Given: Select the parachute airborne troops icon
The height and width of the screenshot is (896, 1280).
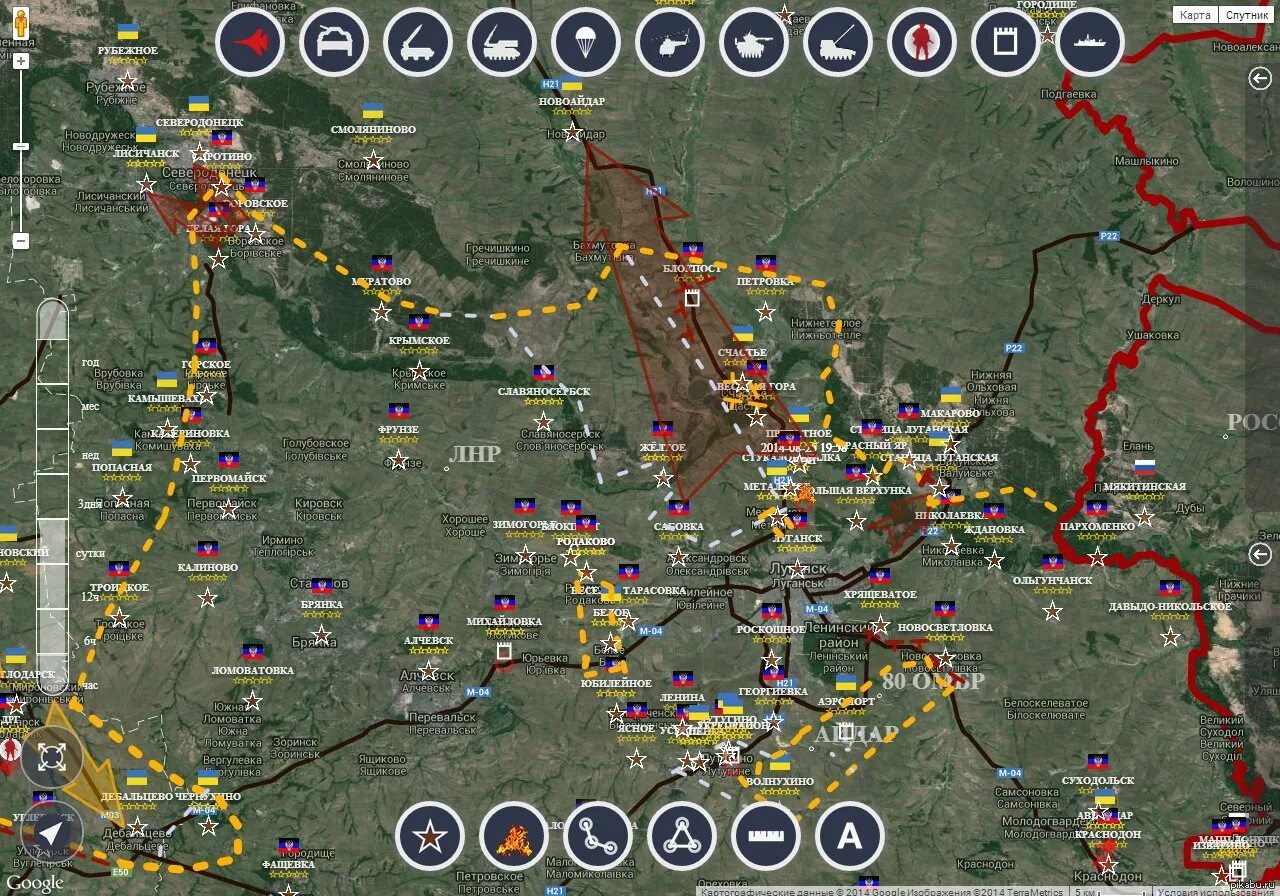Looking at the screenshot, I should (x=586, y=42).
